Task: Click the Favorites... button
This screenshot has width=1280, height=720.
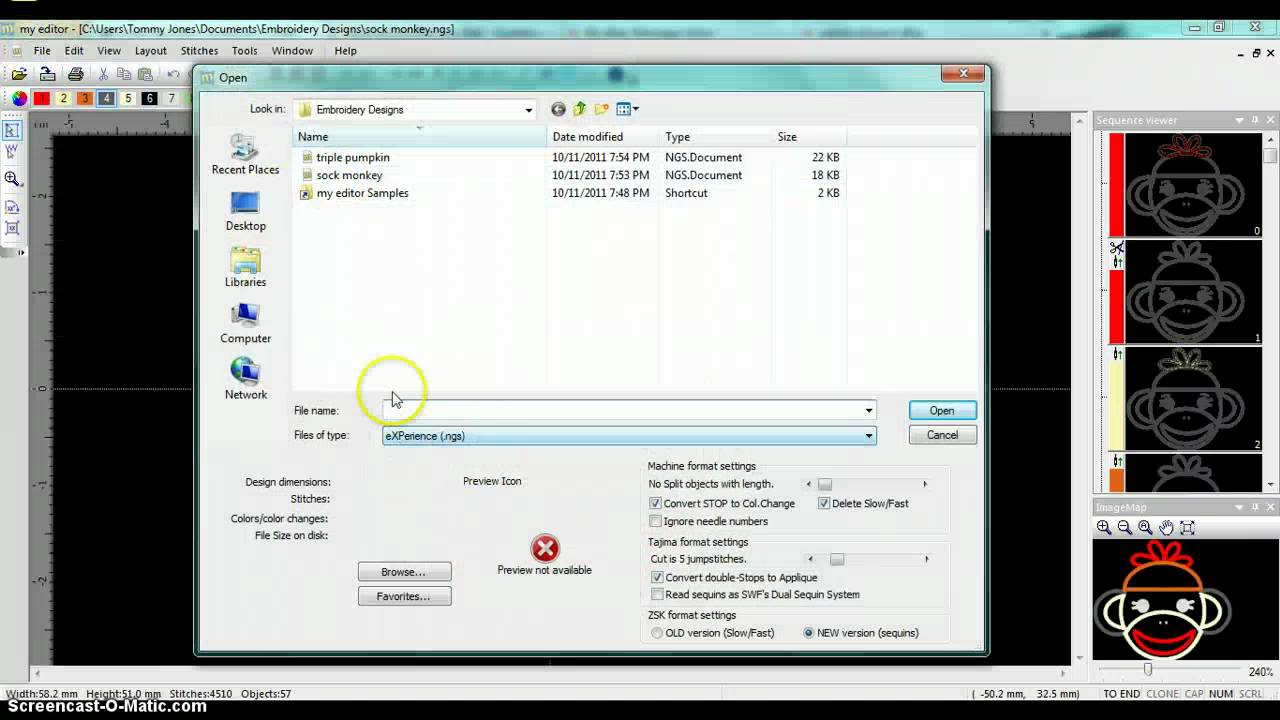Action: click(x=404, y=596)
